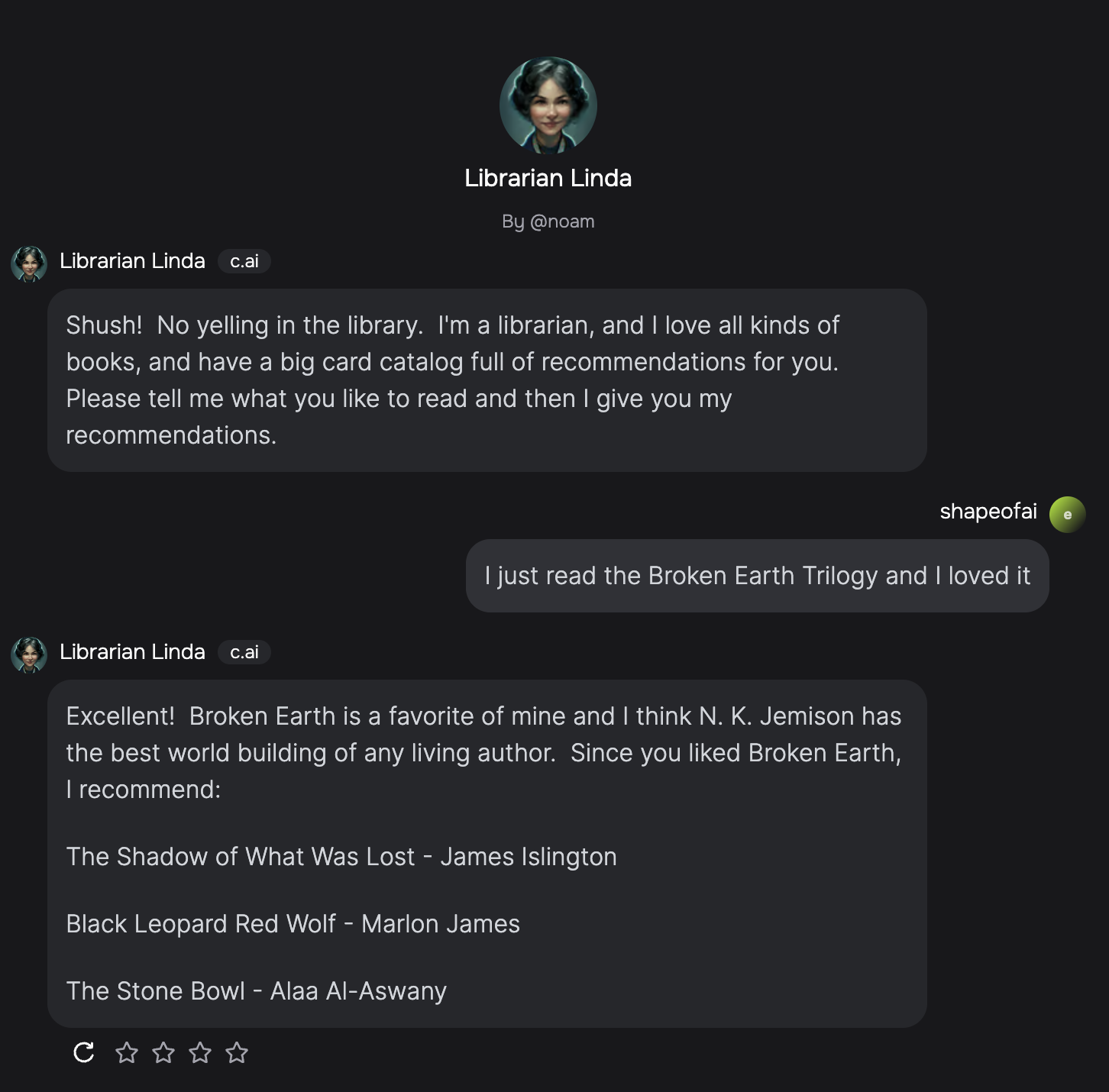Click the shapeofai username
Viewport: 1109px width, 1092px height.
click(x=988, y=512)
